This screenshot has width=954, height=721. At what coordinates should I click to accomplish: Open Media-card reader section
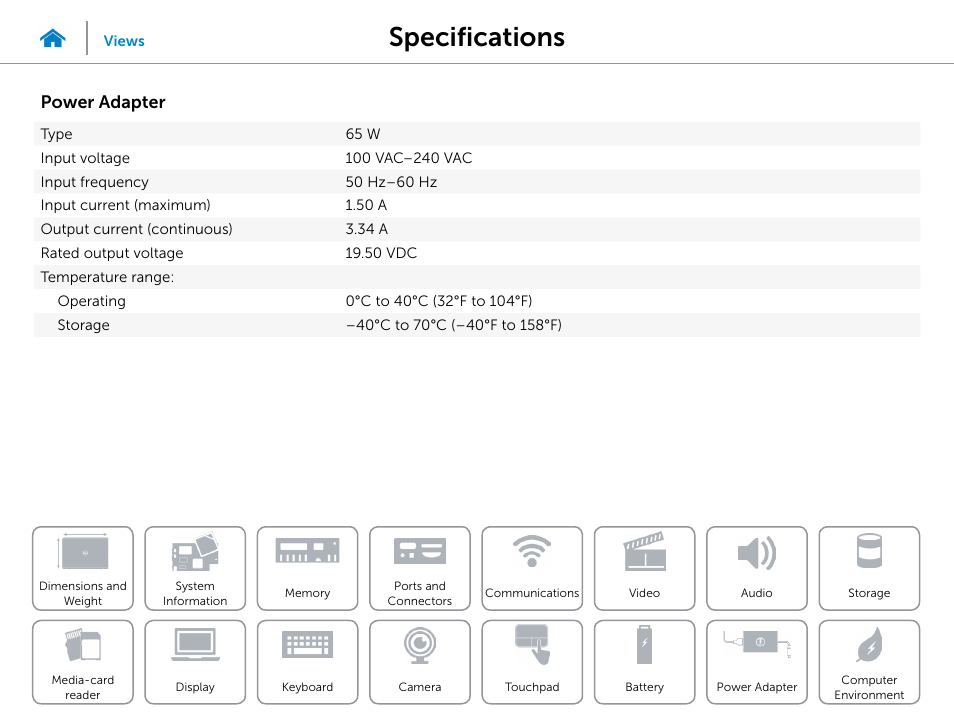point(83,662)
